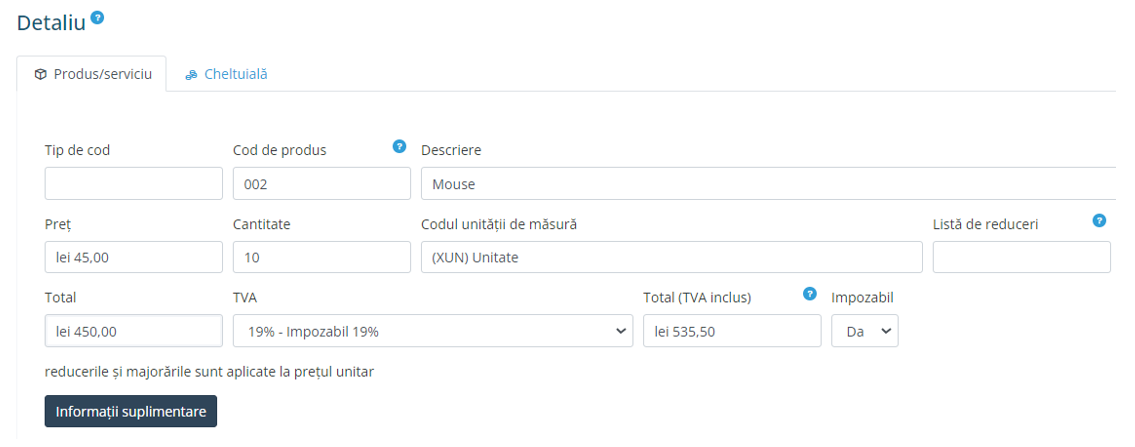Focus the Descriere field containing Mouse
1135x447 pixels.
pos(767,184)
